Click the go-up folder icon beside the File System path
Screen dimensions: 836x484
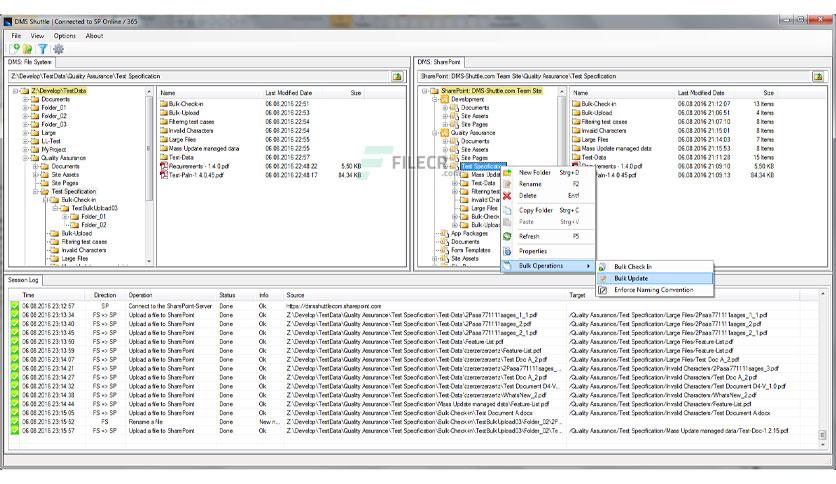397,76
